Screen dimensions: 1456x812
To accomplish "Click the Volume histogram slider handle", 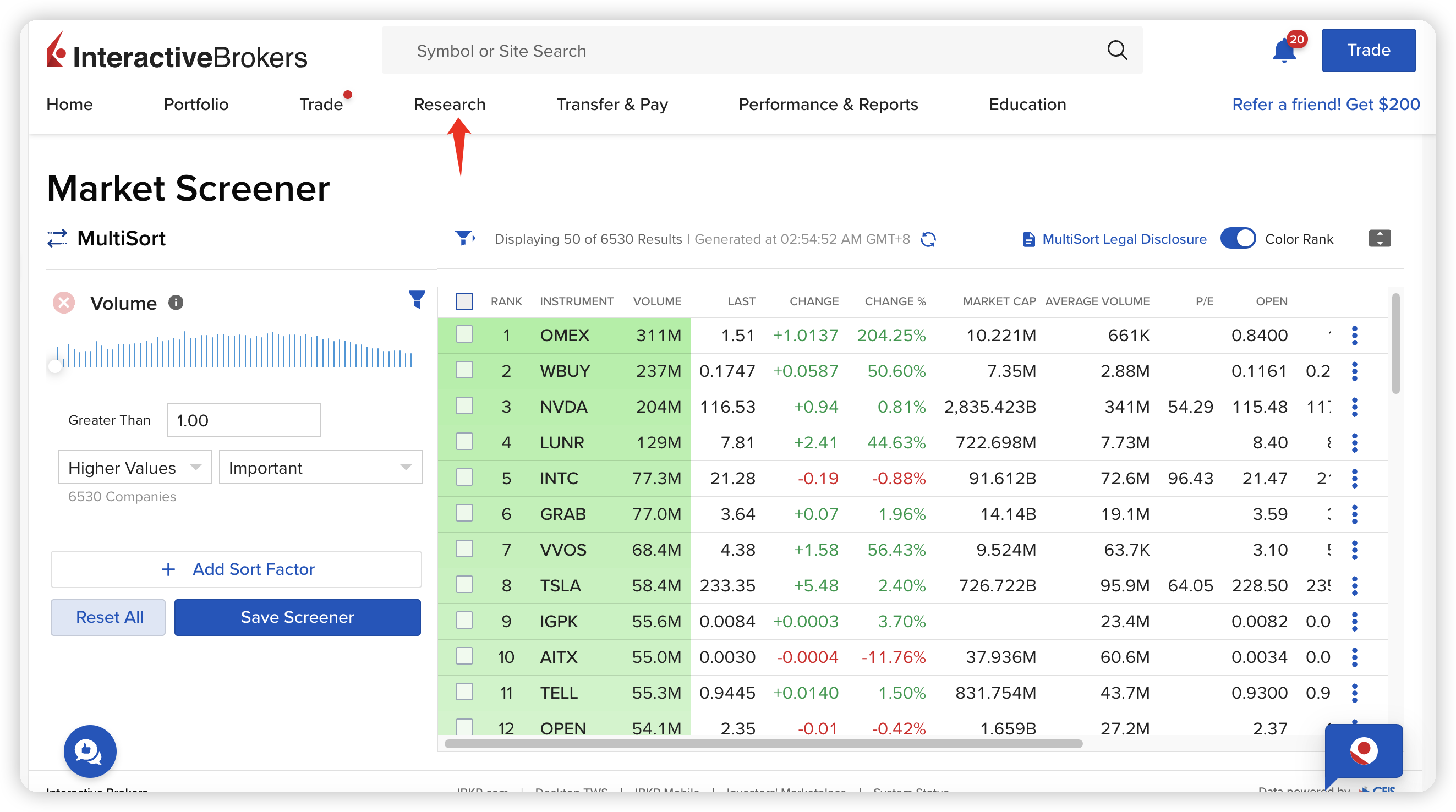I will (55, 366).
